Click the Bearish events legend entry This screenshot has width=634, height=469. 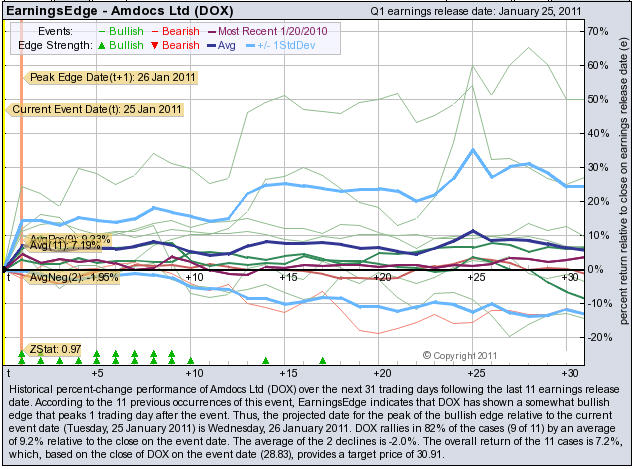pos(165,31)
